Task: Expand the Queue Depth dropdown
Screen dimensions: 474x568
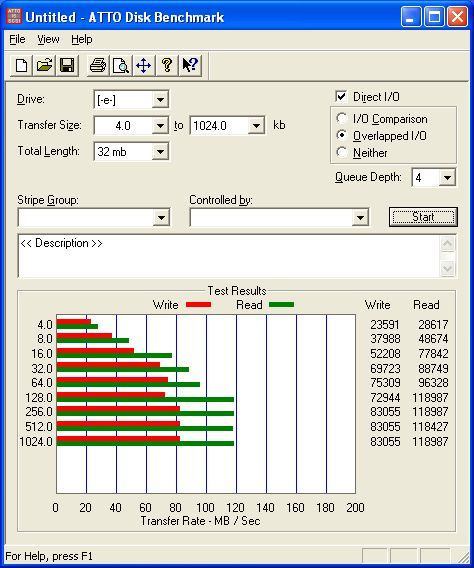Action: pos(447,178)
